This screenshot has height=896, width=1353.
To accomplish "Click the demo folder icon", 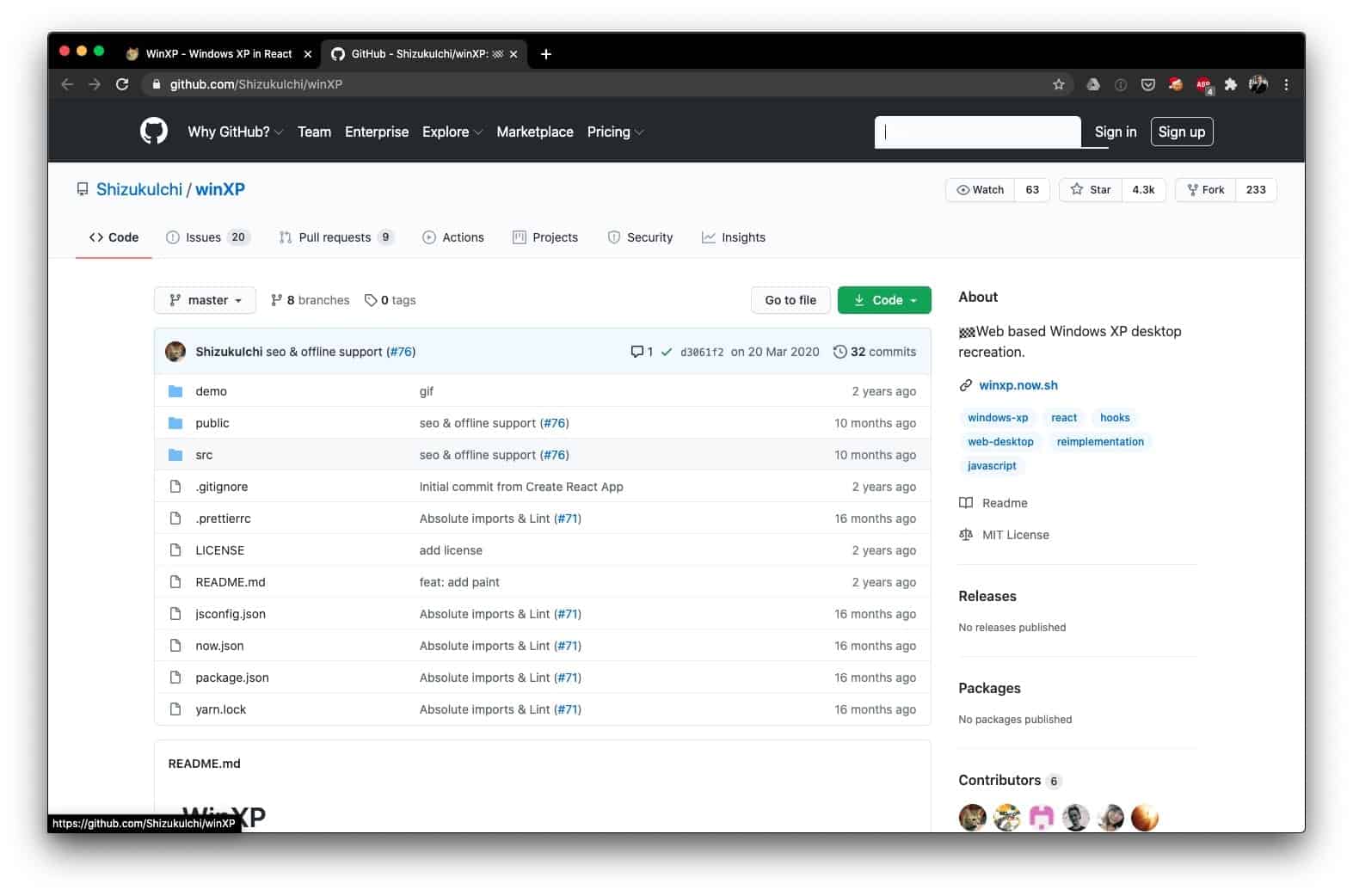I will click(x=175, y=391).
